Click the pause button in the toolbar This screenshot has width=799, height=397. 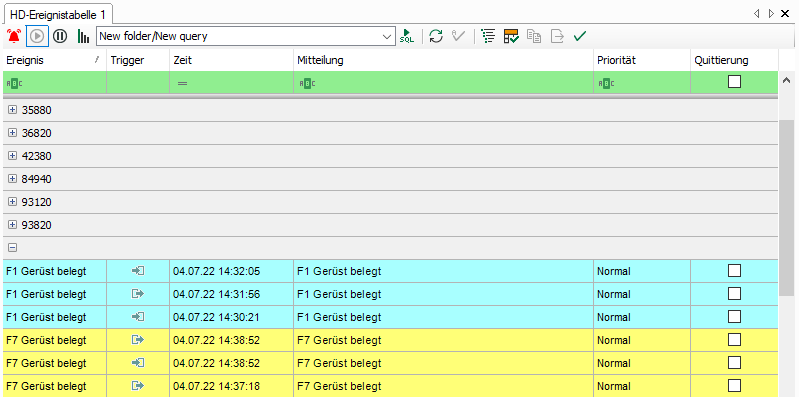click(x=60, y=36)
